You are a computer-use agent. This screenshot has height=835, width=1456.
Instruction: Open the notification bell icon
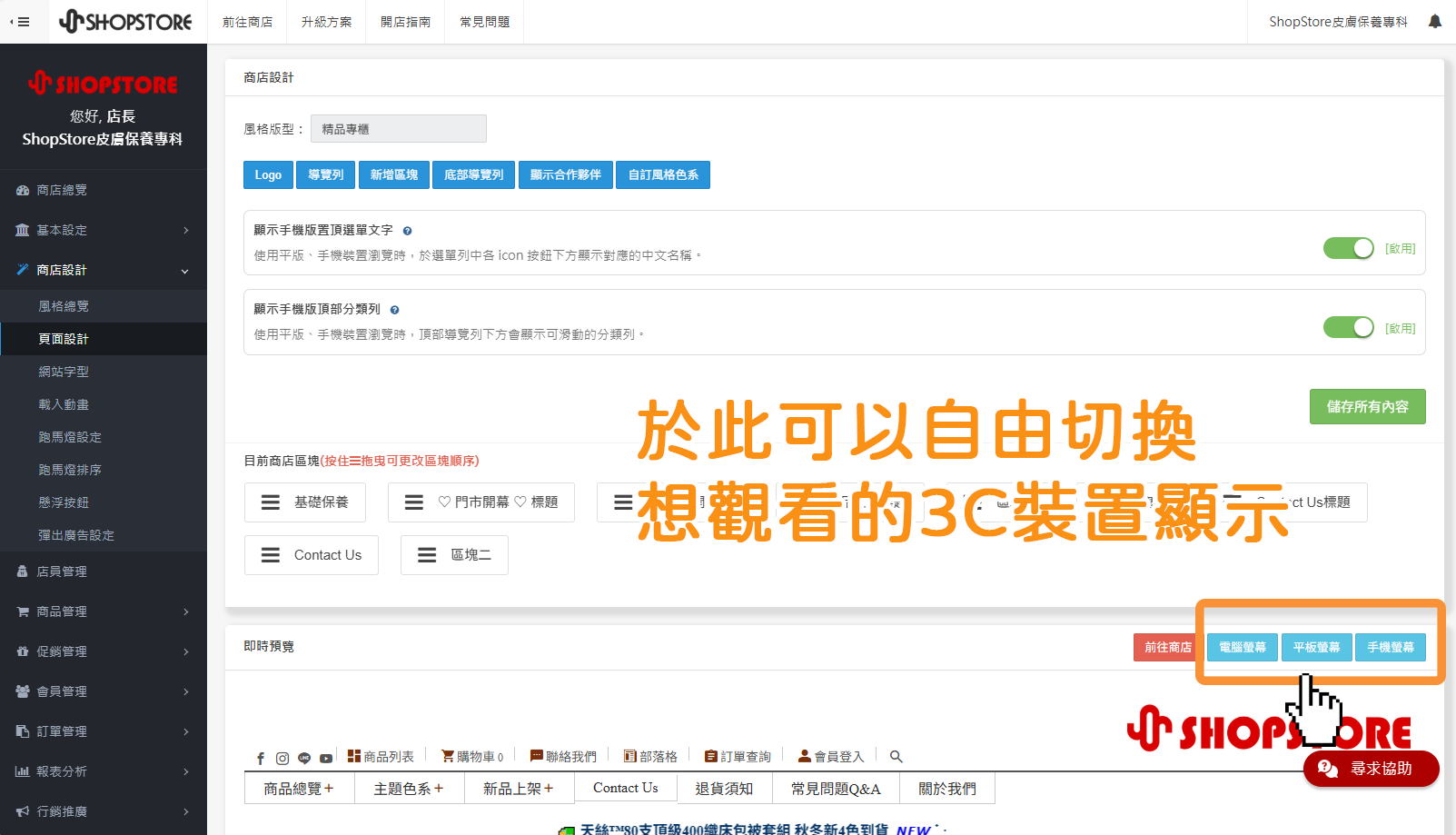(1435, 21)
